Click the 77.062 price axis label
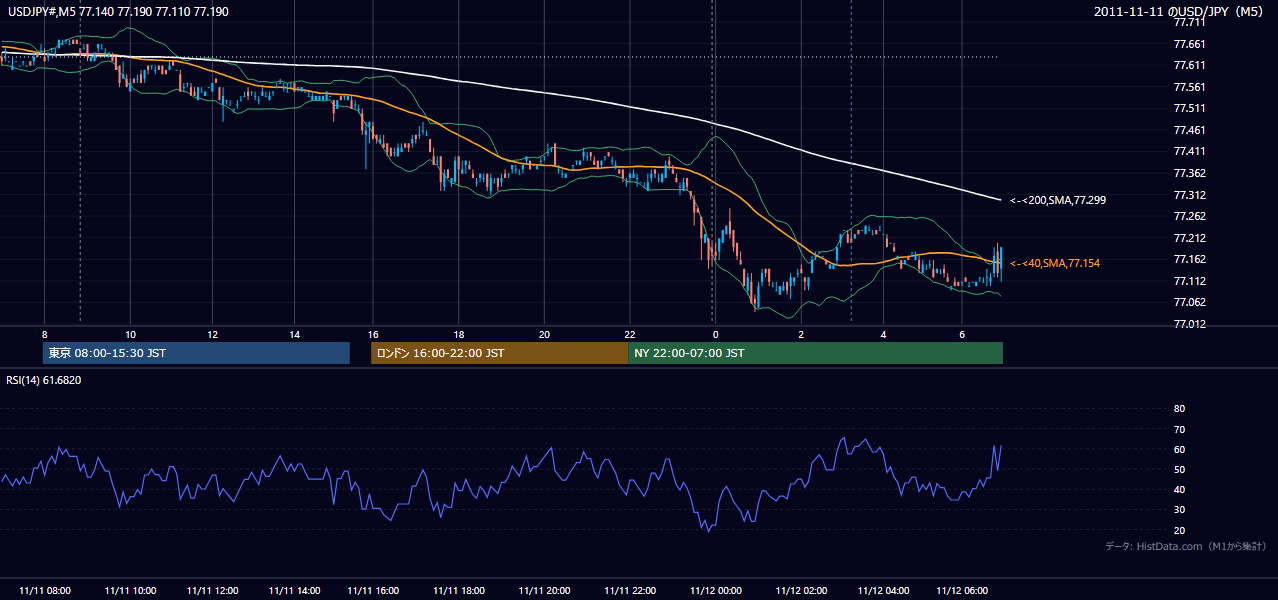This screenshot has width=1278, height=600. 1190,302
